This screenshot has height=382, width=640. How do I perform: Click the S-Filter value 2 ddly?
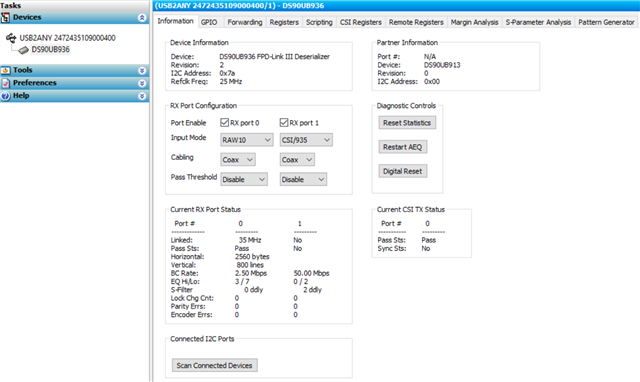coord(312,290)
